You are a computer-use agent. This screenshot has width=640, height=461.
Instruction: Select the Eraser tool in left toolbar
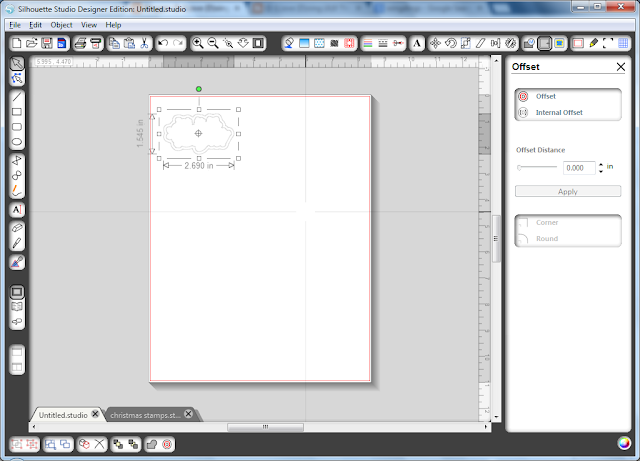tap(17, 228)
